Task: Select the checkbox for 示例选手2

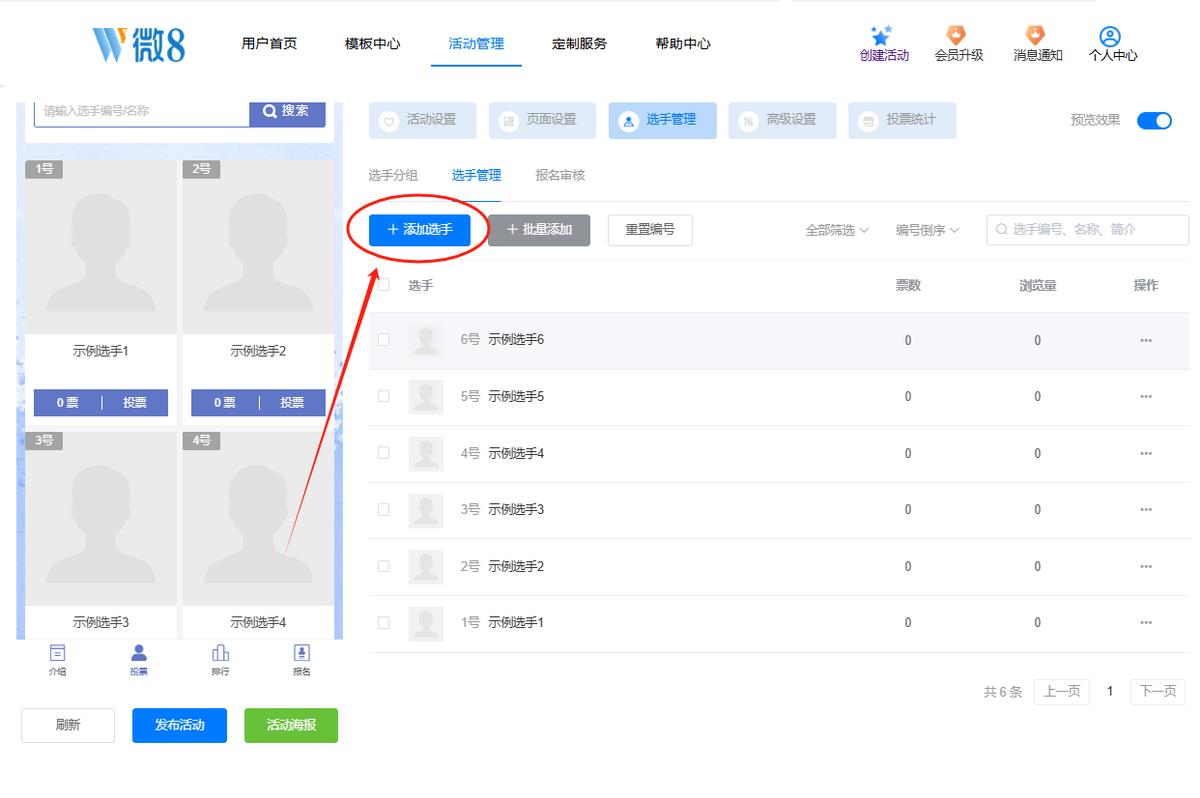Action: [383, 566]
